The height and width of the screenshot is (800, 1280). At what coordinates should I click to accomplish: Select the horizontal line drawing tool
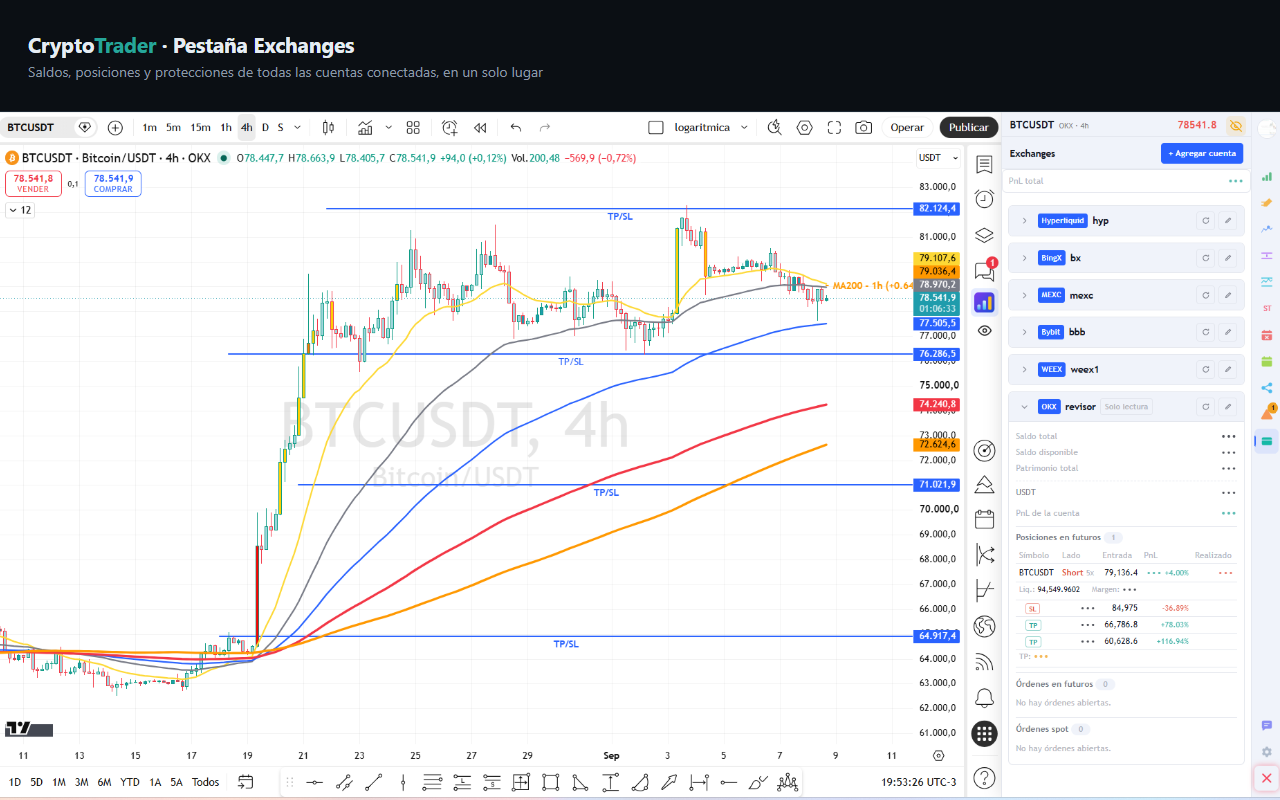(315, 782)
